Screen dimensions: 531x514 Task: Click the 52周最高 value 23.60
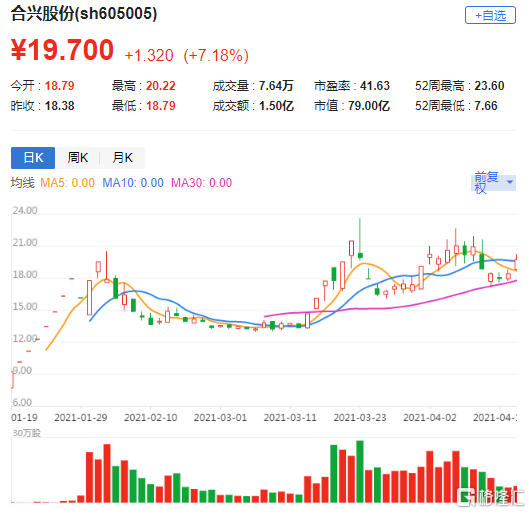pyautogui.click(x=489, y=86)
